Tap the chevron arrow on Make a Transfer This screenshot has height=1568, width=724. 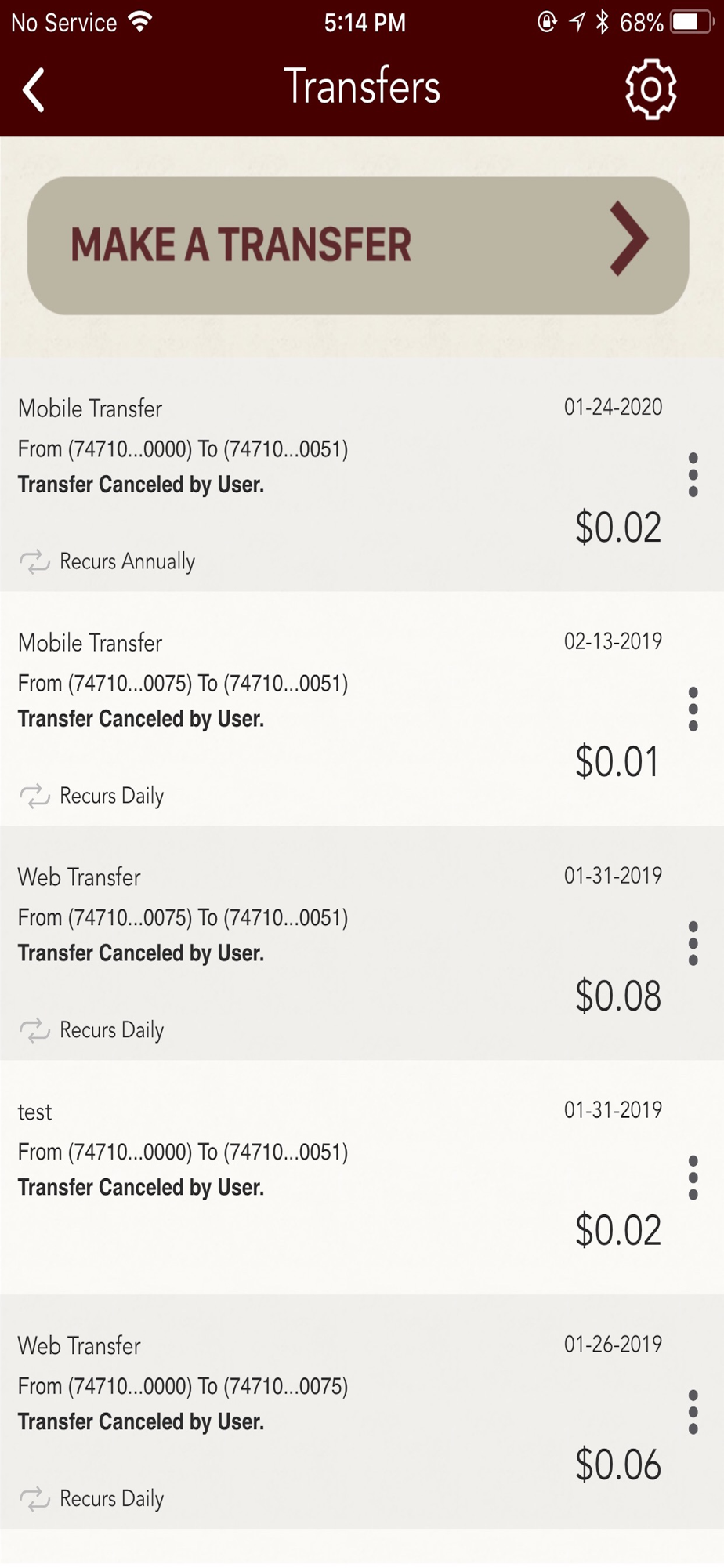click(x=628, y=238)
